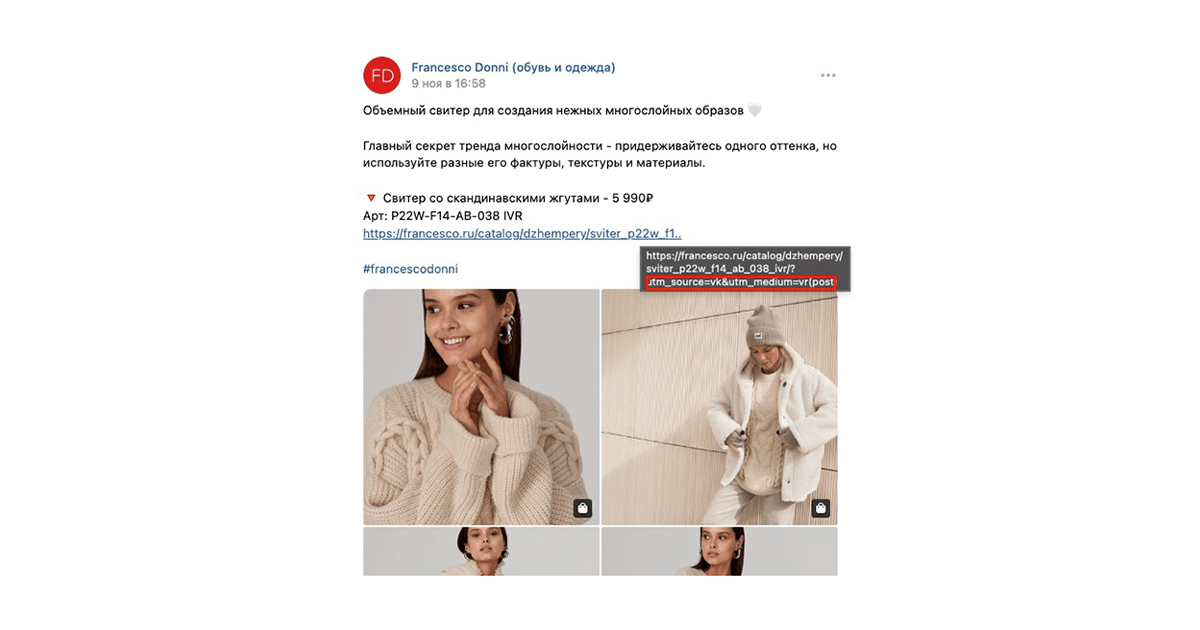This screenshot has width=1200, height=630.
Task: Open the photo of the woman in a beanie and white coat
Action: [x=719, y=407]
